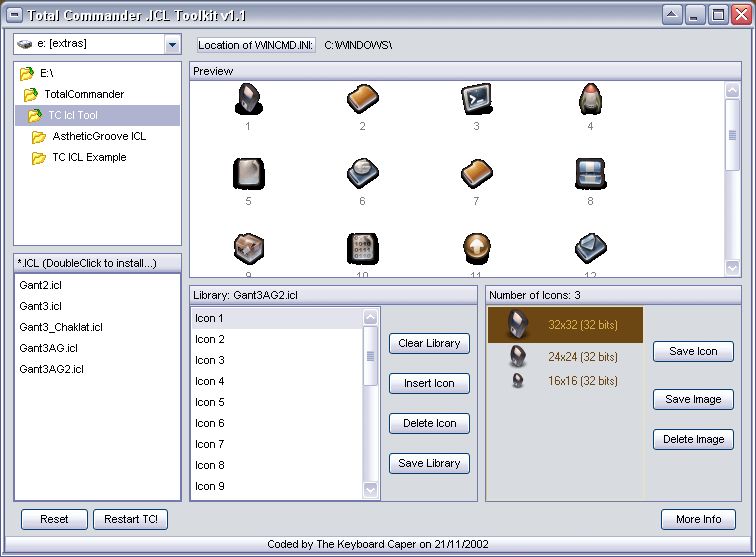Click the icon list scrollbar thumb

pyautogui.click(x=370, y=356)
